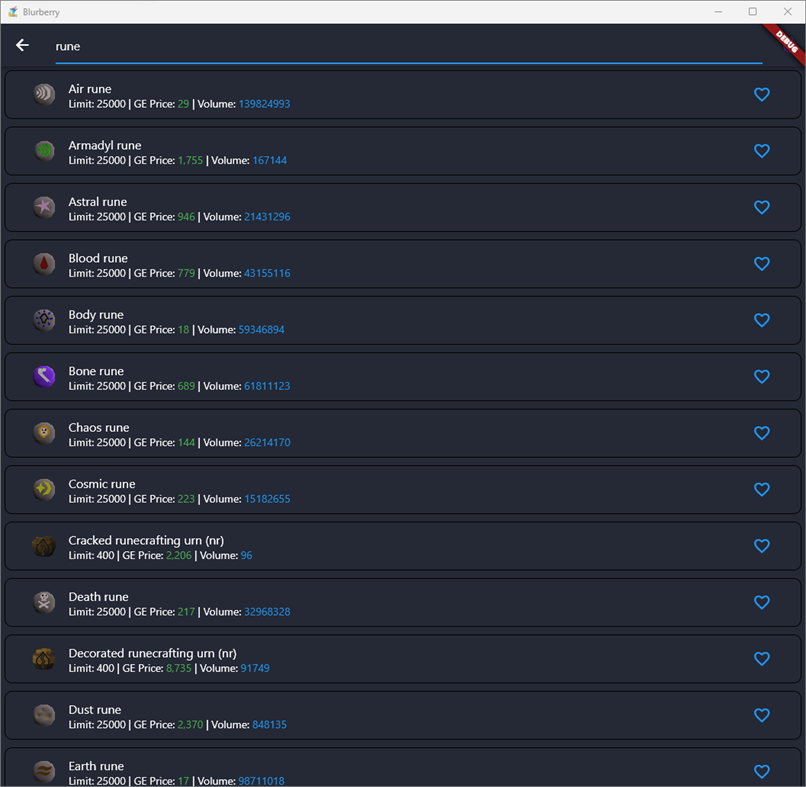806x787 pixels.
Task: Open the Armadyl rune item icon
Action: pyautogui.click(x=44, y=151)
